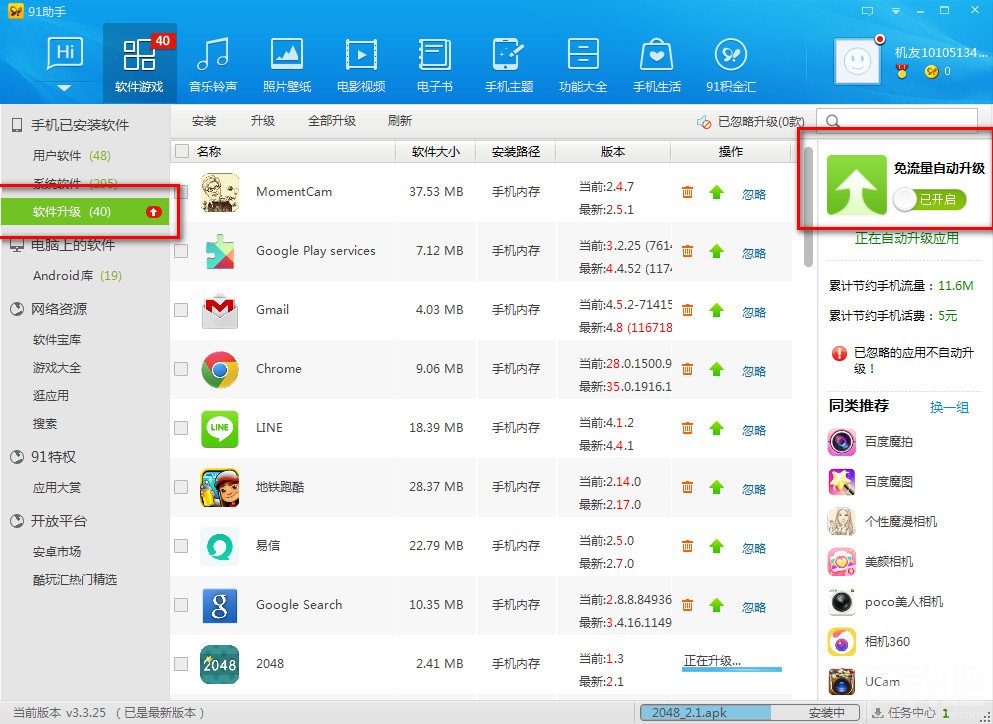Check the Google Search row checkbox

[181, 604]
